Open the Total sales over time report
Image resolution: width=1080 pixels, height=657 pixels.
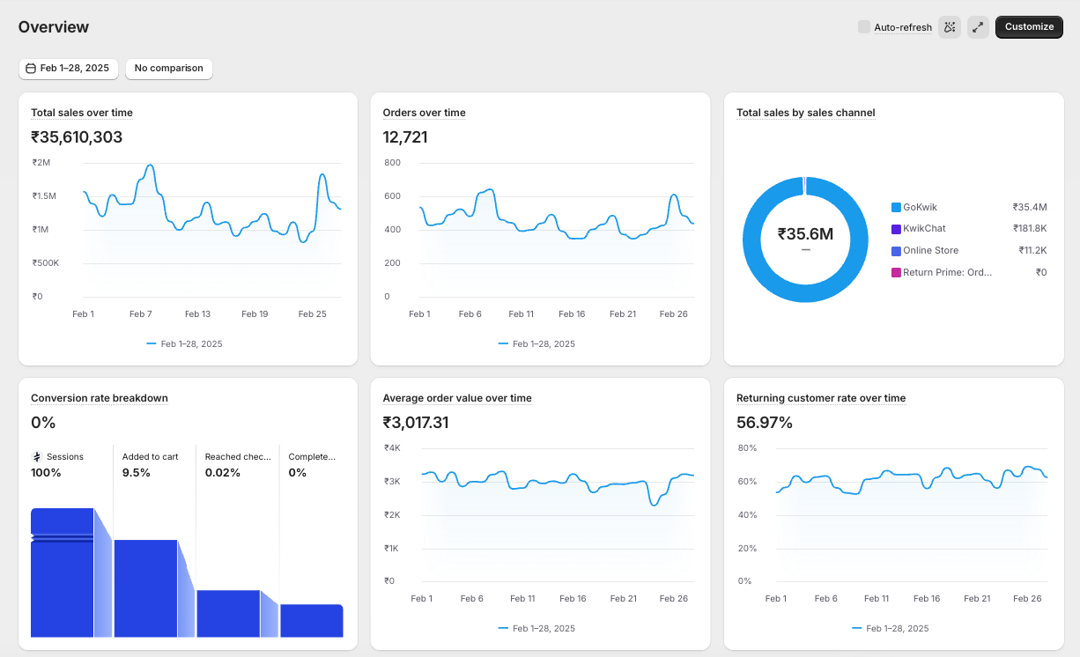pos(81,113)
